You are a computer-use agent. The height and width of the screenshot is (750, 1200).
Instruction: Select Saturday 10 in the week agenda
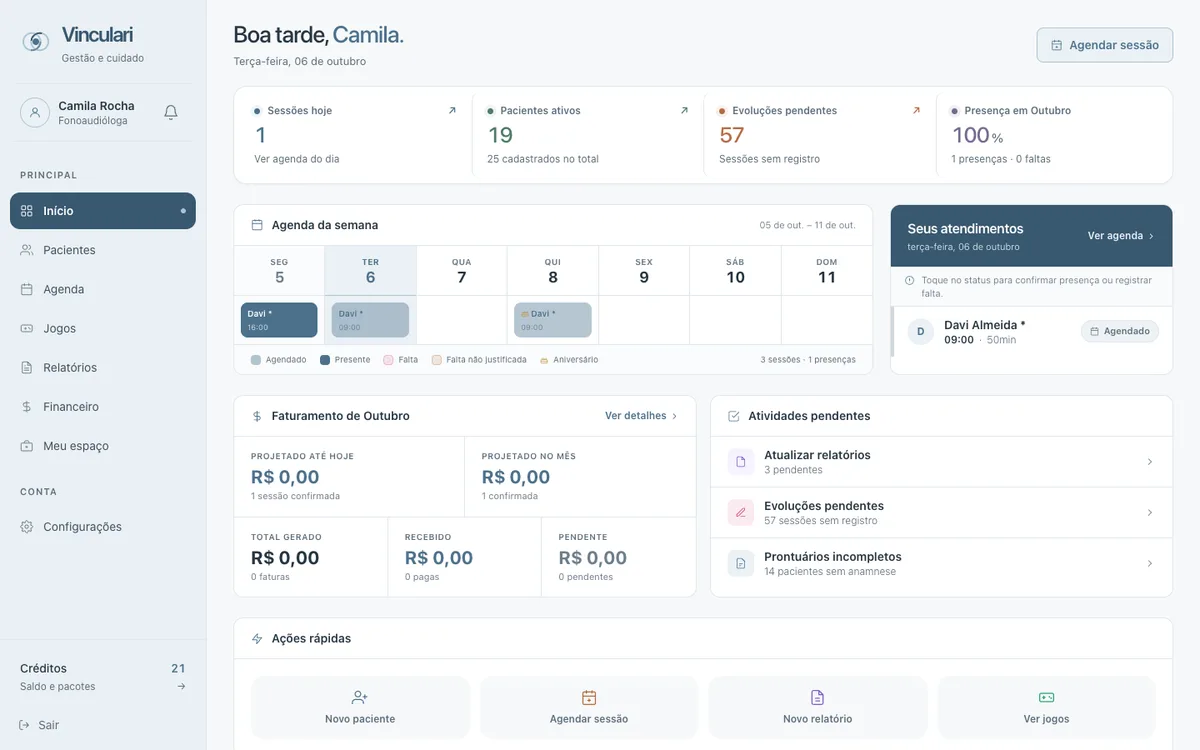point(736,271)
